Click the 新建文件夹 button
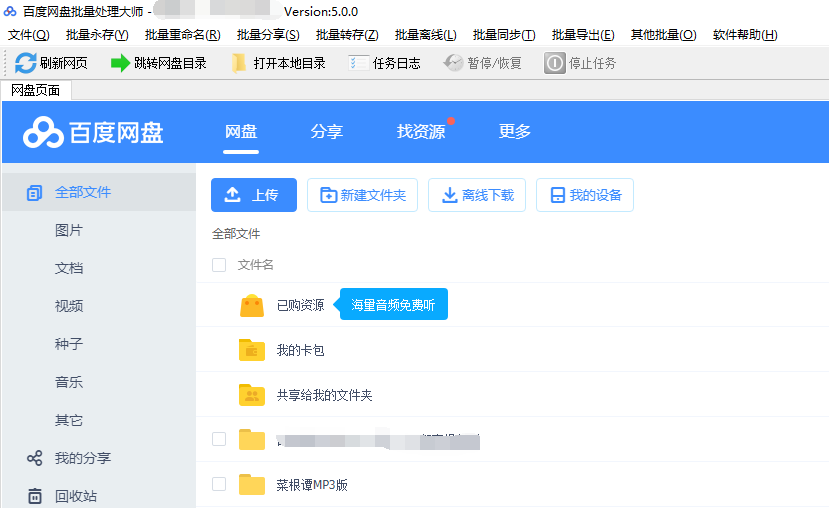Screen dimensions: 829x508 362,195
